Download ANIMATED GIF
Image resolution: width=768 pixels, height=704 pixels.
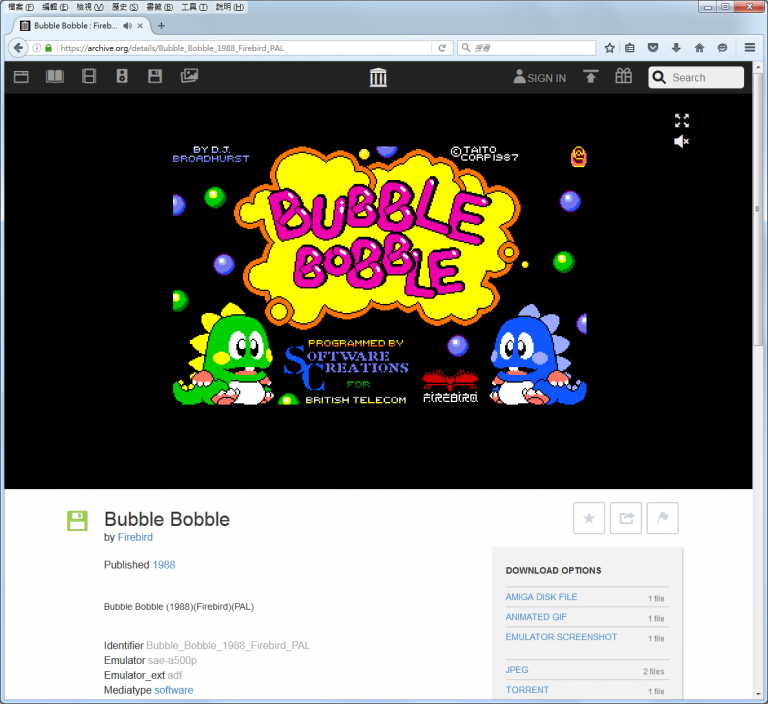[536, 617]
